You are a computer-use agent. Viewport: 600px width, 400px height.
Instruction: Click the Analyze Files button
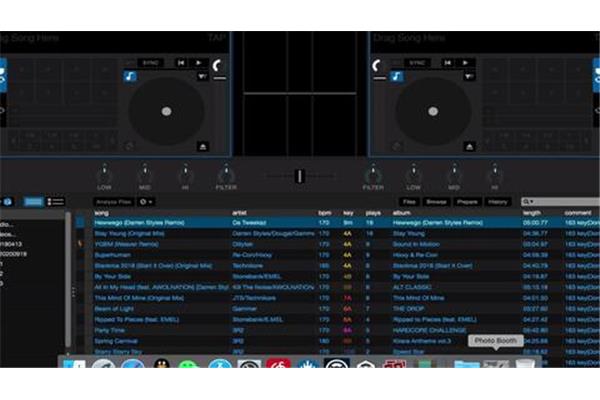[114, 202]
